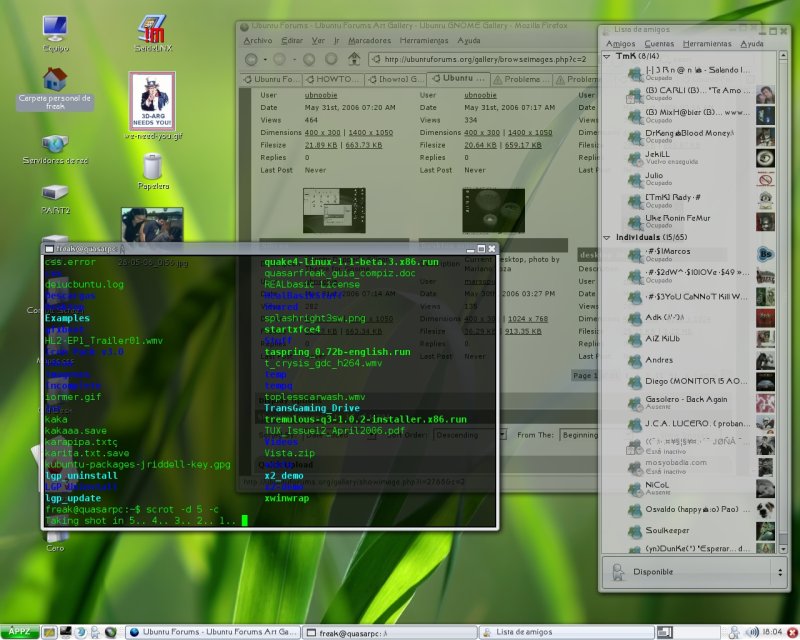Open the Disponible status dropdown
800x640 pixels.
[695, 572]
